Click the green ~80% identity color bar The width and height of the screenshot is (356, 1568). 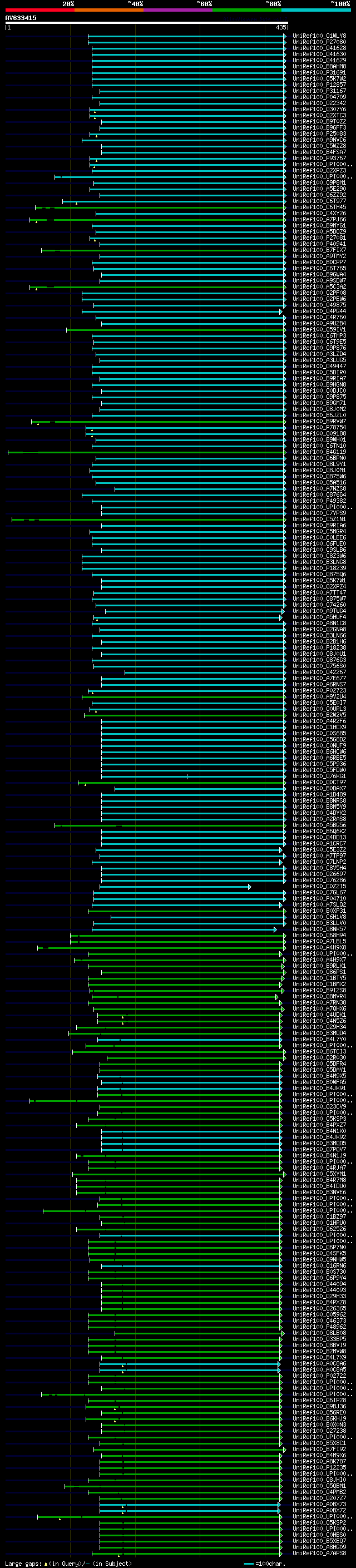click(x=247, y=10)
